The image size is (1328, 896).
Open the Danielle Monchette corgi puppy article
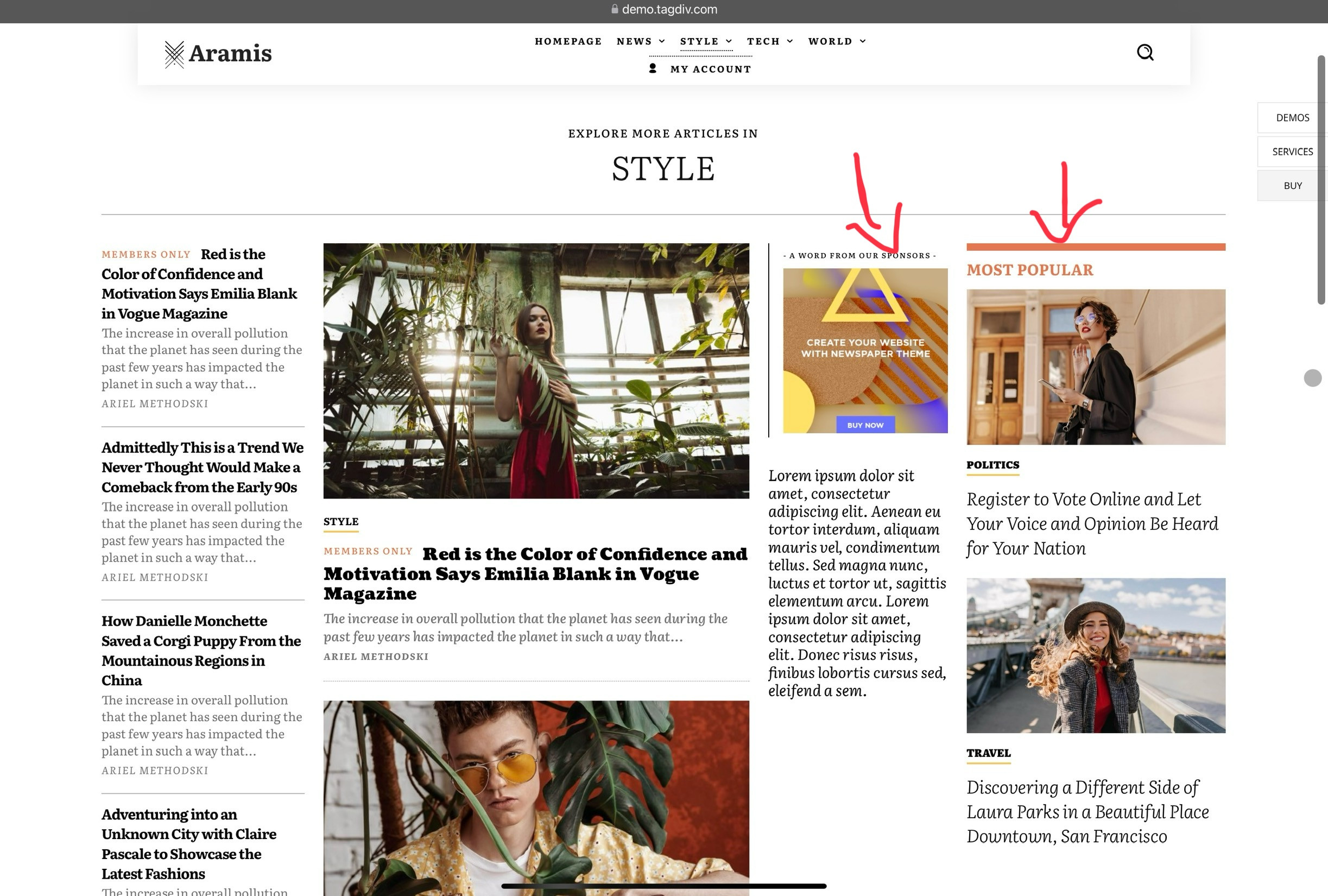(201, 651)
